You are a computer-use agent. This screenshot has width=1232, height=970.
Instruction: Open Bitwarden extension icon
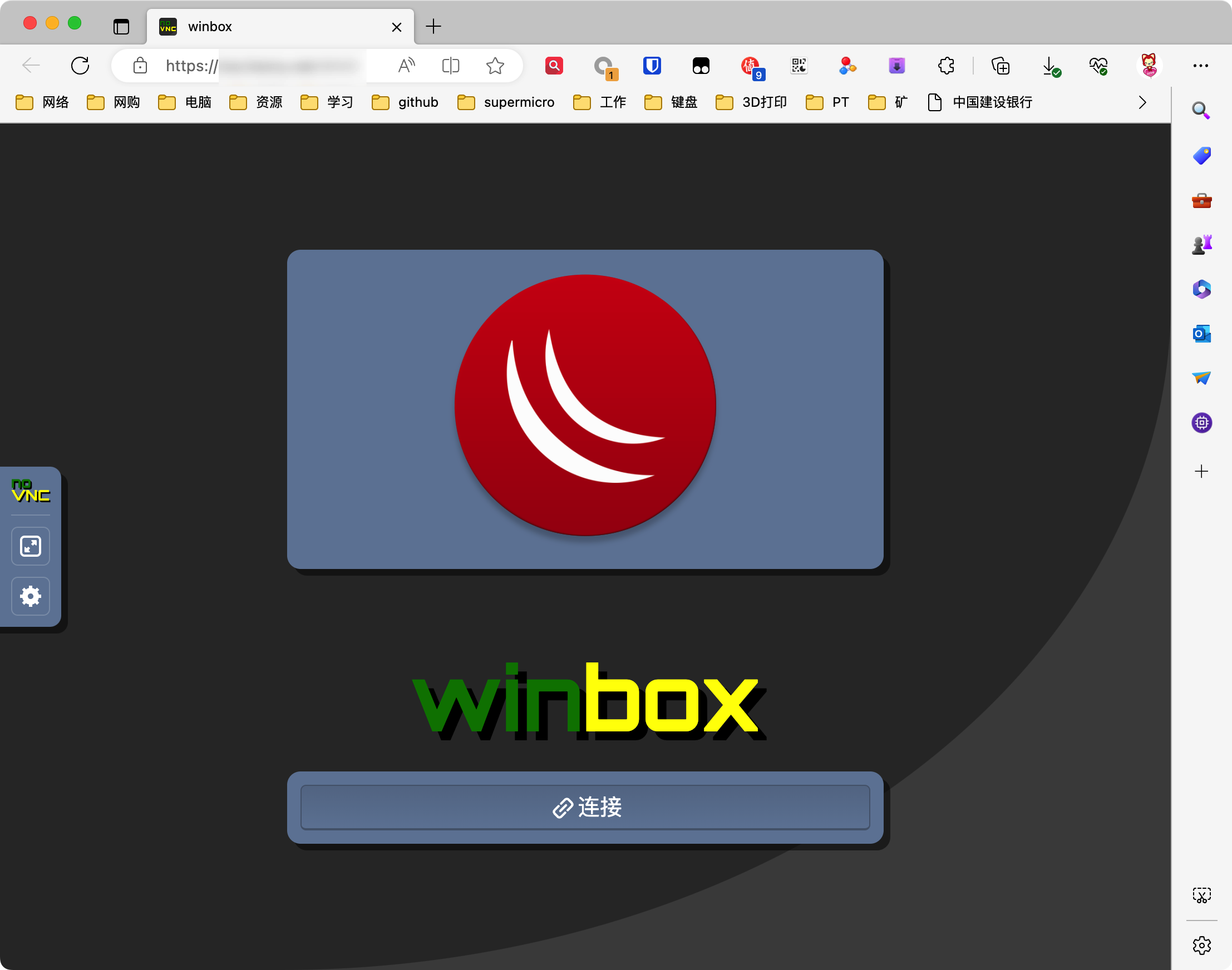652,66
